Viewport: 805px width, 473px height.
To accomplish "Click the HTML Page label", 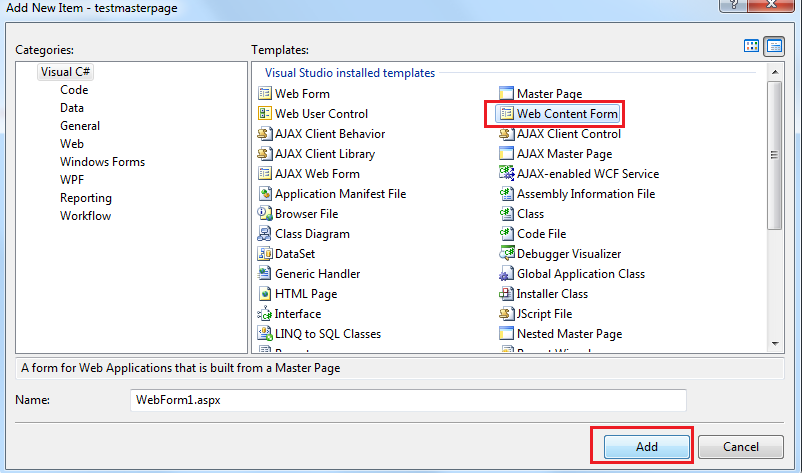I will click(x=306, y=294).
